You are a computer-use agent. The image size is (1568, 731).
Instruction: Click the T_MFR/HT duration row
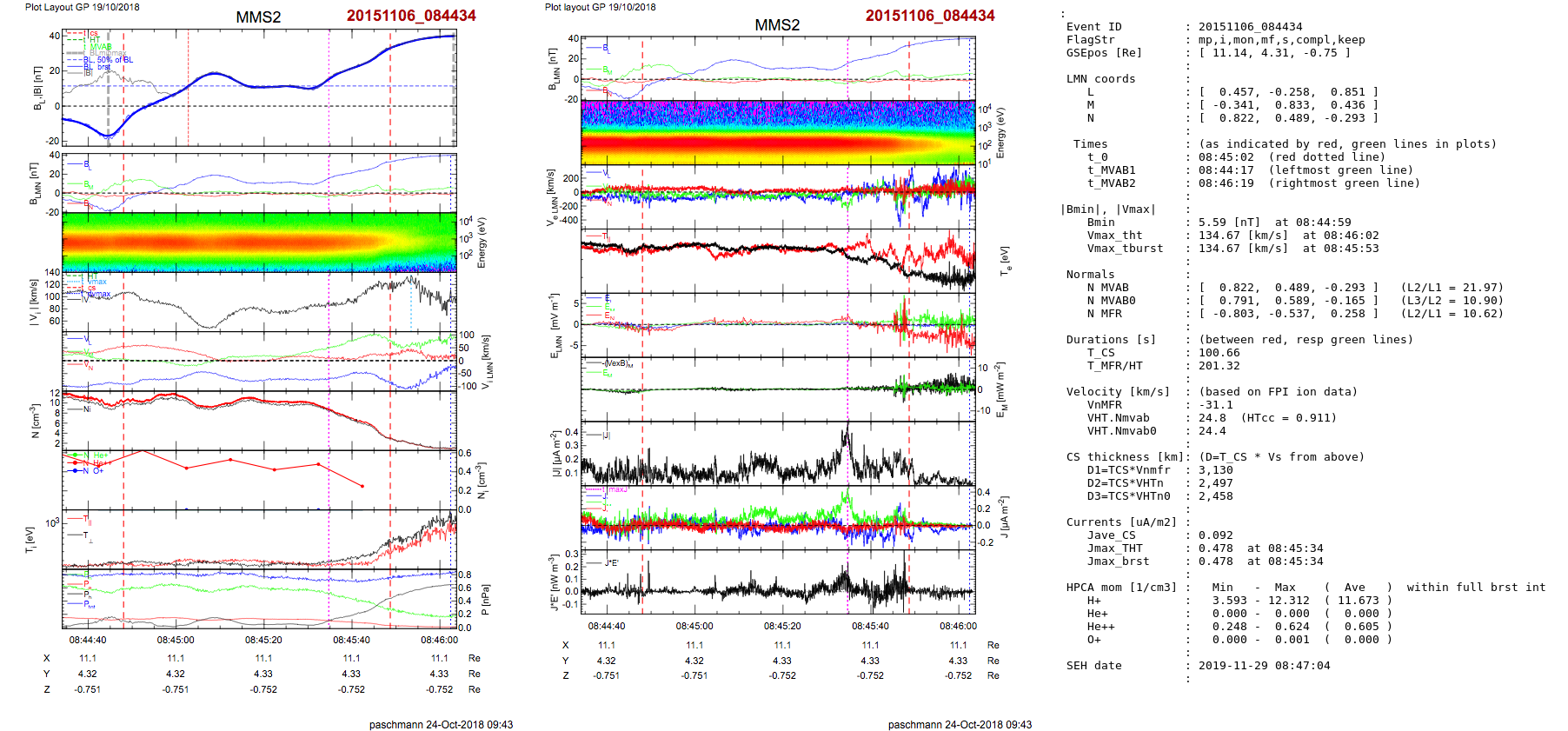[1163, 366]
